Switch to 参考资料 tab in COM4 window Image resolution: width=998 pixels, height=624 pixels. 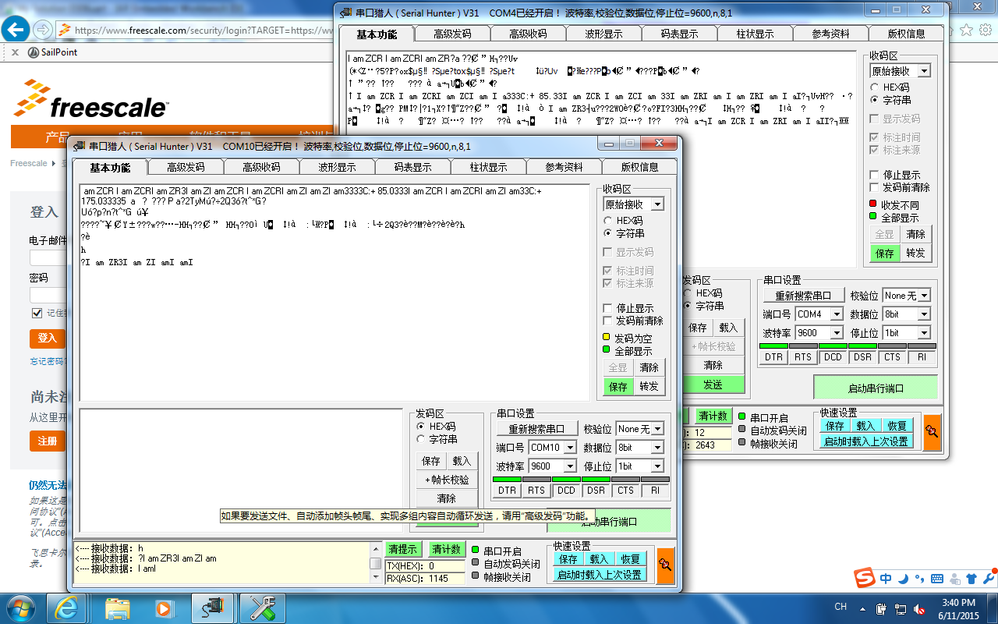coord(831,34)
